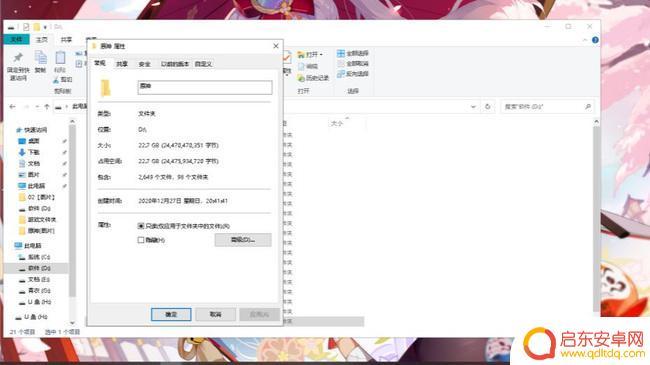Click Invert selection (反向选择) in ribbon
Screen dimensions: 650x365
[352, 74]
